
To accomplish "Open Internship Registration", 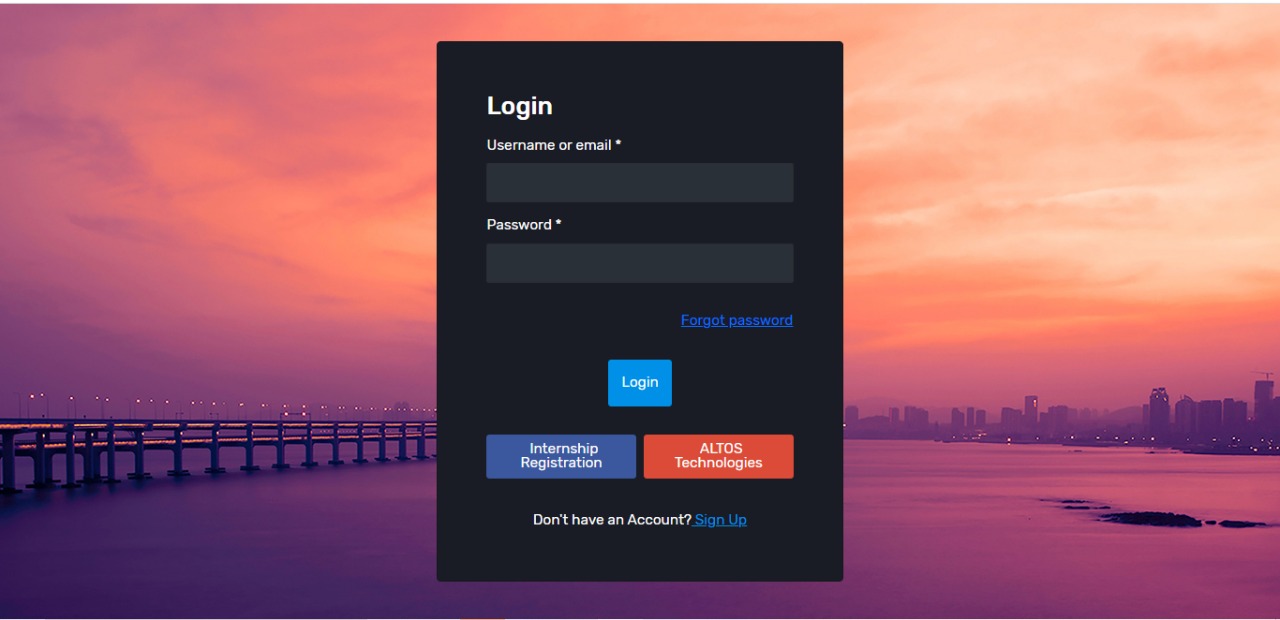I will click(561, 456).
